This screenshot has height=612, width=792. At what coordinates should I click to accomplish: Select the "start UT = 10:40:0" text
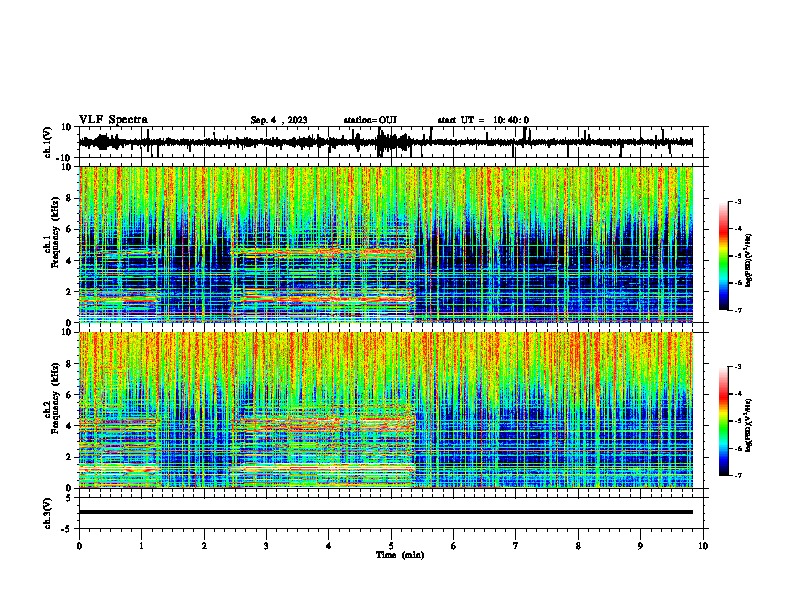pos(483,120)
